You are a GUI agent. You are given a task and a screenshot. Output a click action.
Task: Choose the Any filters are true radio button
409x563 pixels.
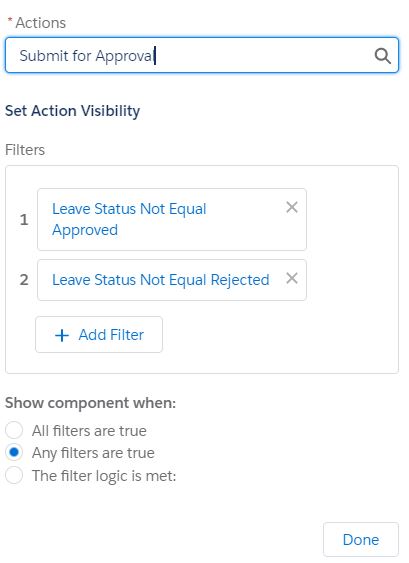coord(14,452)
